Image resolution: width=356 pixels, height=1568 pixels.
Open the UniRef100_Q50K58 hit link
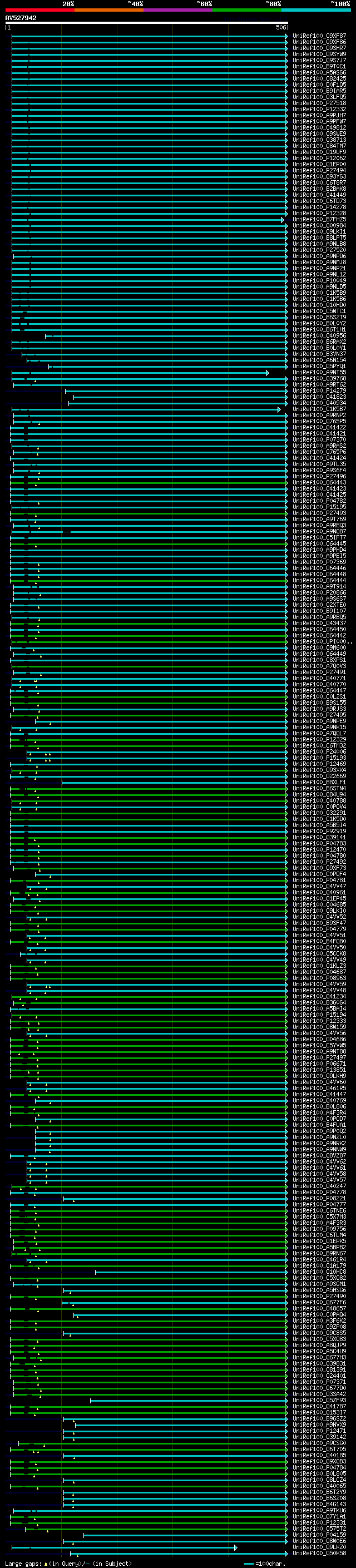pos(319,1554)
